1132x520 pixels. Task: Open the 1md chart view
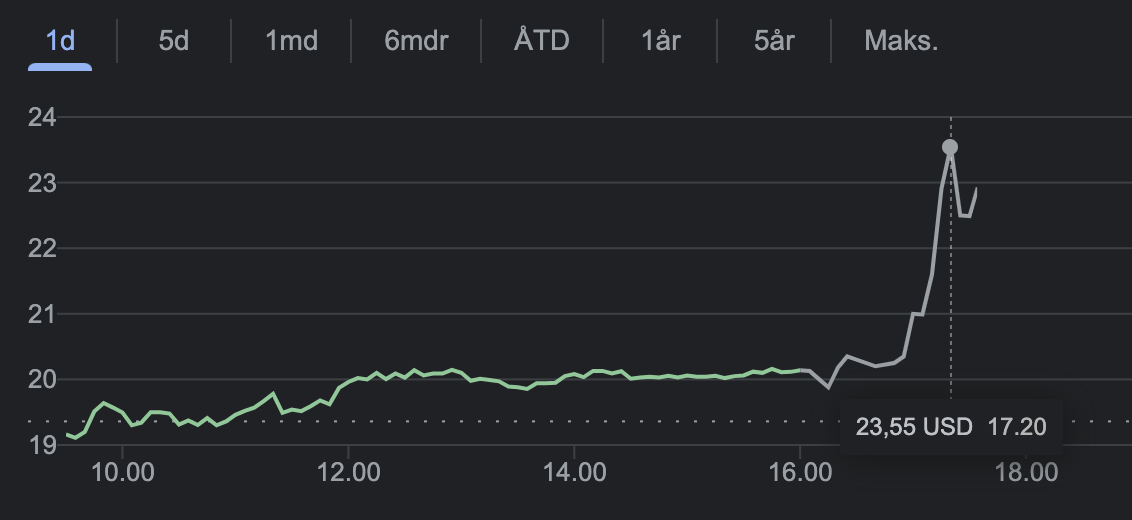click(x=291, y=41)
